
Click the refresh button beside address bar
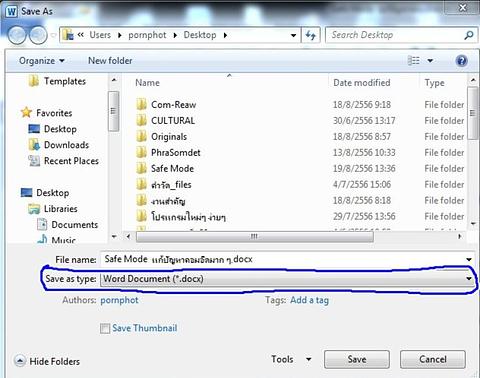point(311,35)
